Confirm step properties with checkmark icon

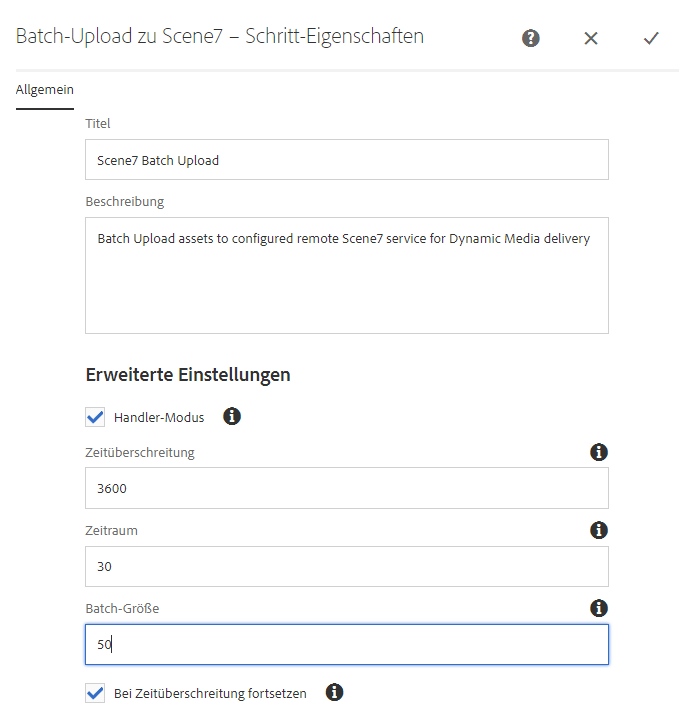[x=651, y=38]
